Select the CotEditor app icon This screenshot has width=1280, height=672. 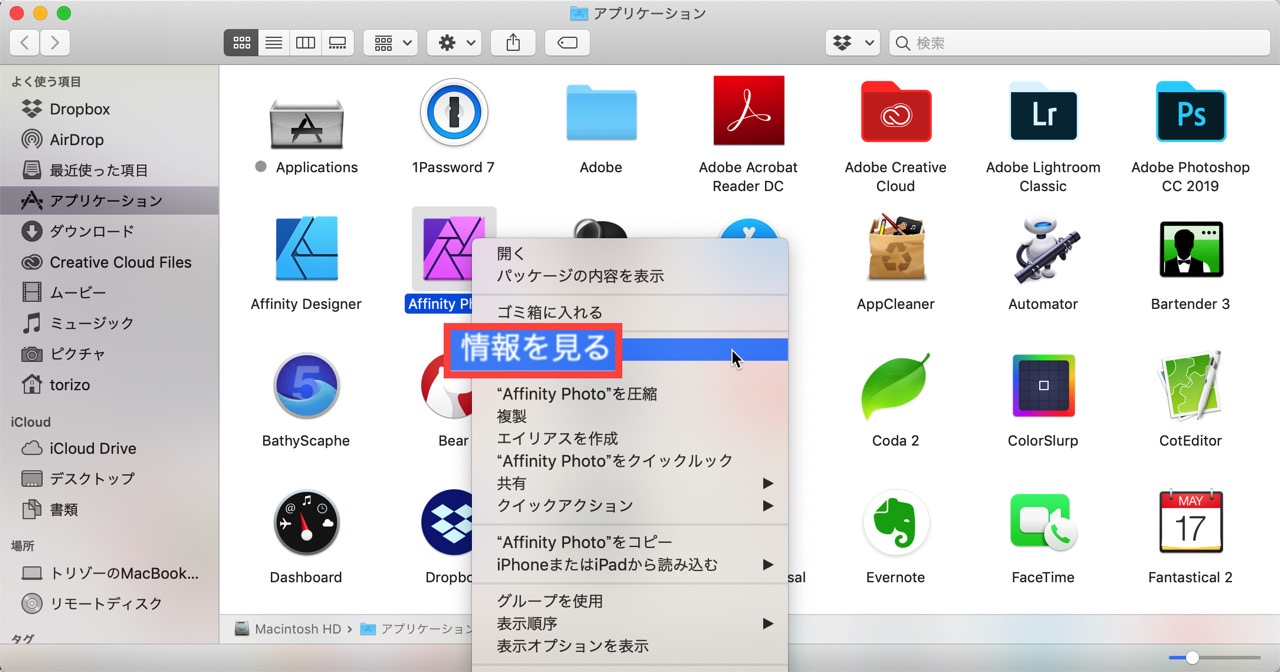pyautogui.click(x=1191, y=385)
